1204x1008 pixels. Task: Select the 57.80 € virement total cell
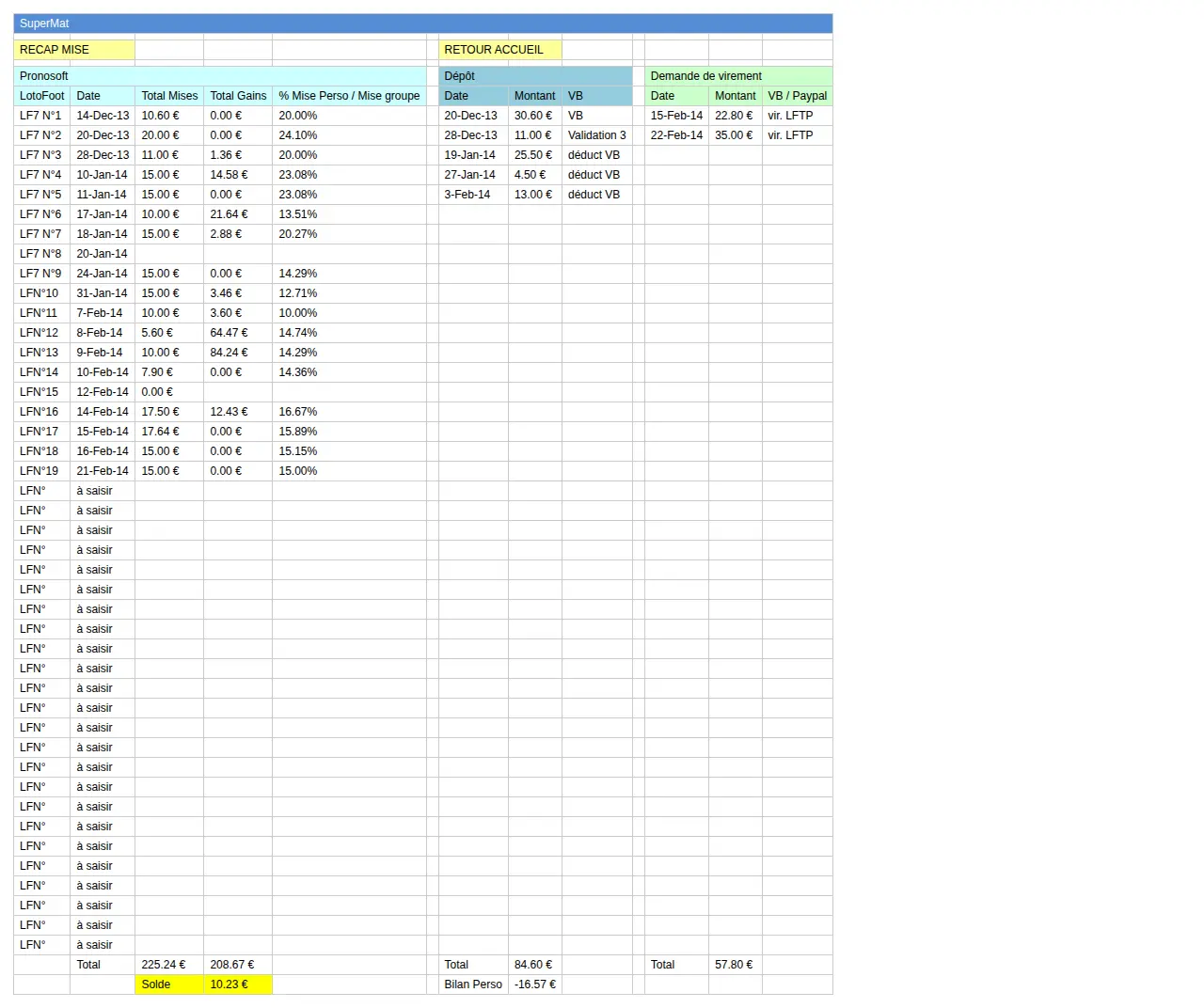pos(736,965)
